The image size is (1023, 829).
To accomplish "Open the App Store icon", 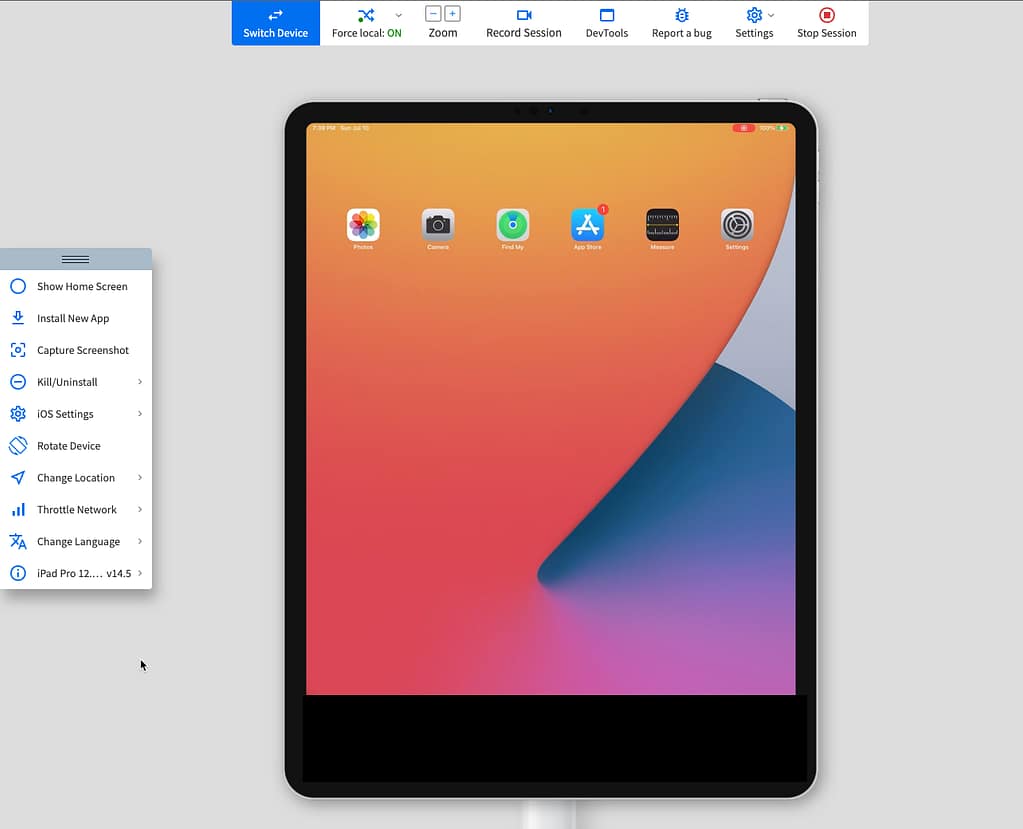I will pyautogui.click(x=587, y=225).
